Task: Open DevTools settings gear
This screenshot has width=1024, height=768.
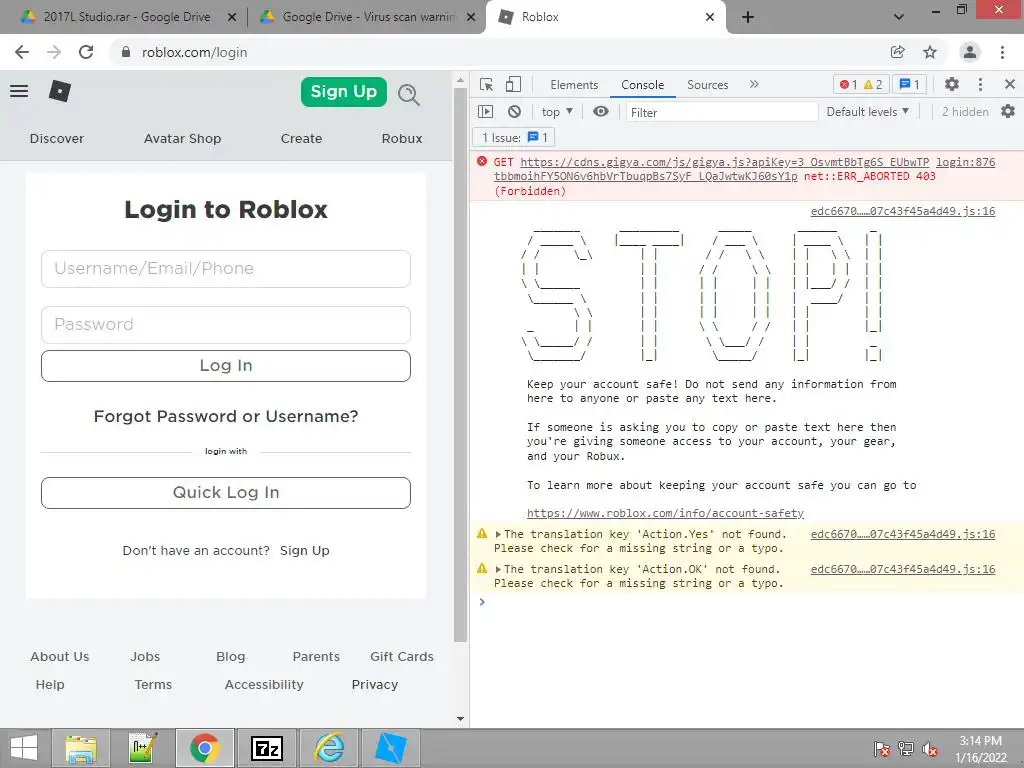Action: [x=952, y=84]
